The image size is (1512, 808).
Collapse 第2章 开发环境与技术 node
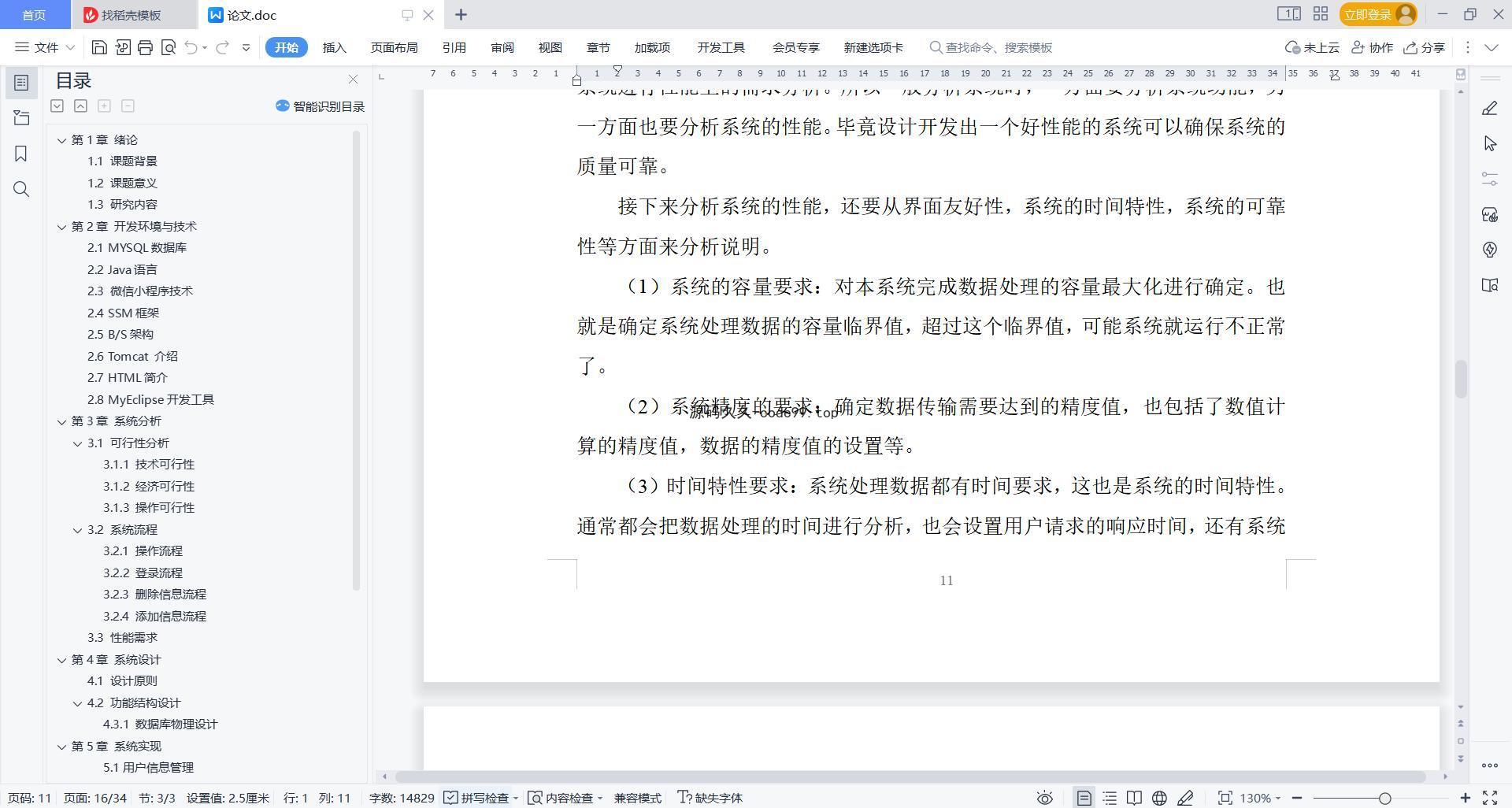point(61,227)
